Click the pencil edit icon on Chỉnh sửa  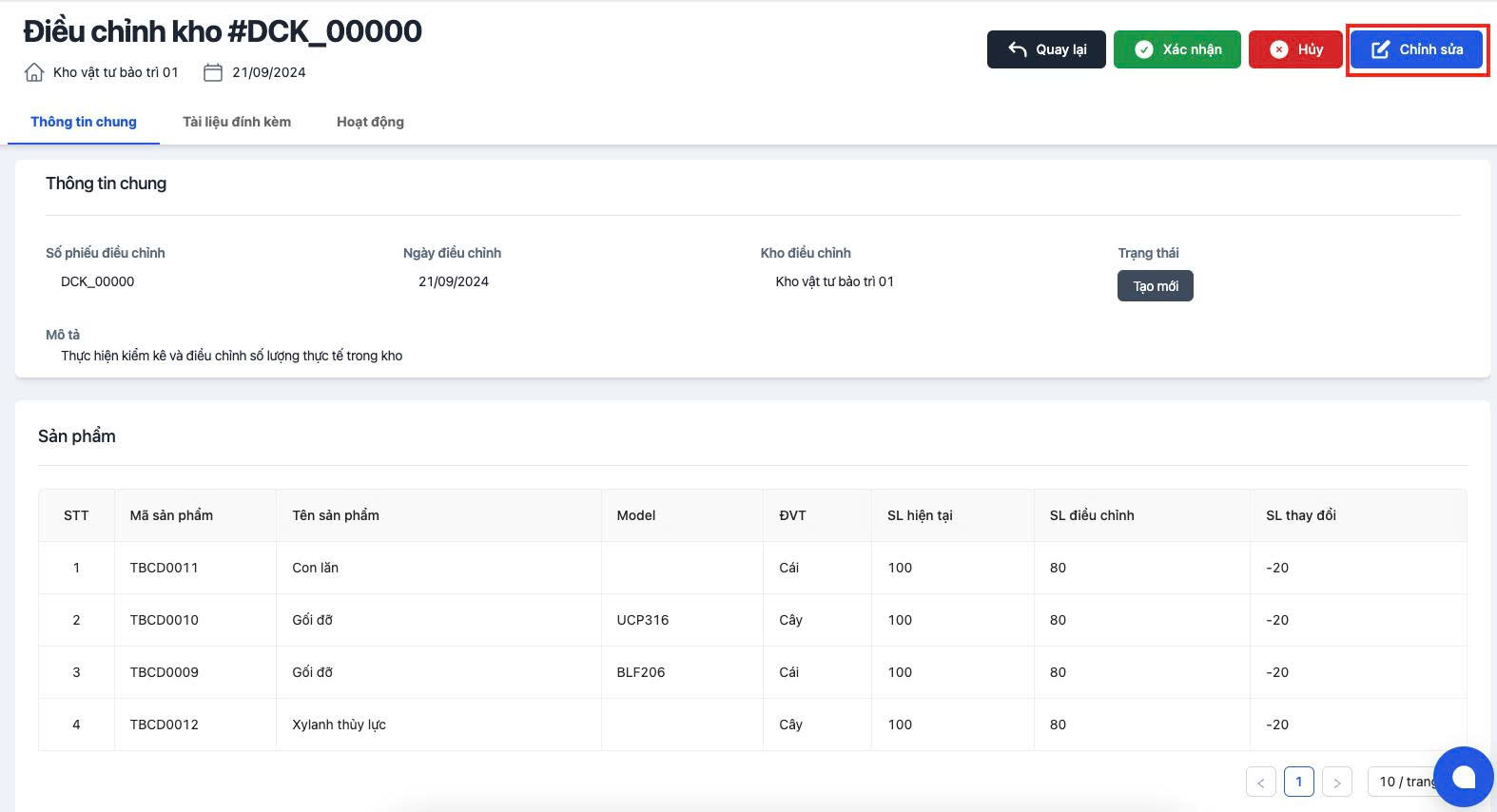pyautogui.click(x=1380, y=49)
